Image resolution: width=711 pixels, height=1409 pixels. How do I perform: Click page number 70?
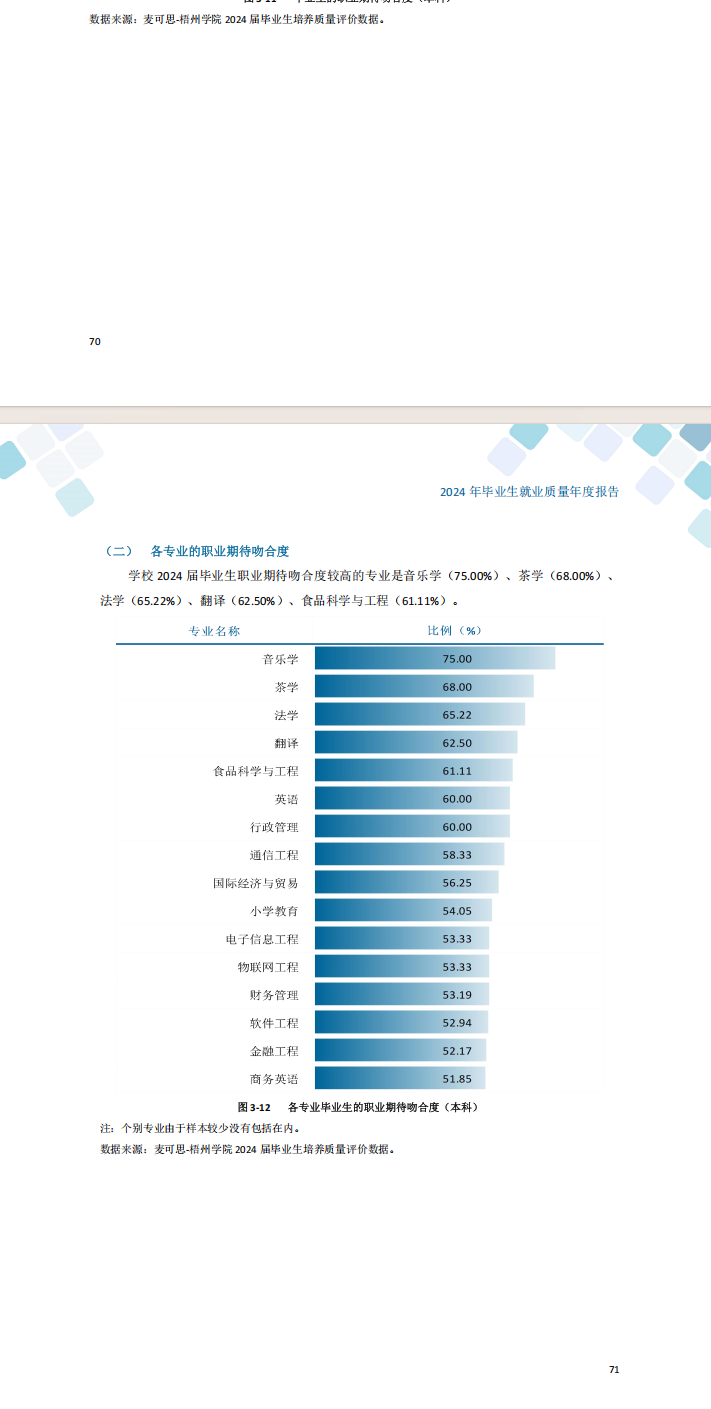click(95, 342)
